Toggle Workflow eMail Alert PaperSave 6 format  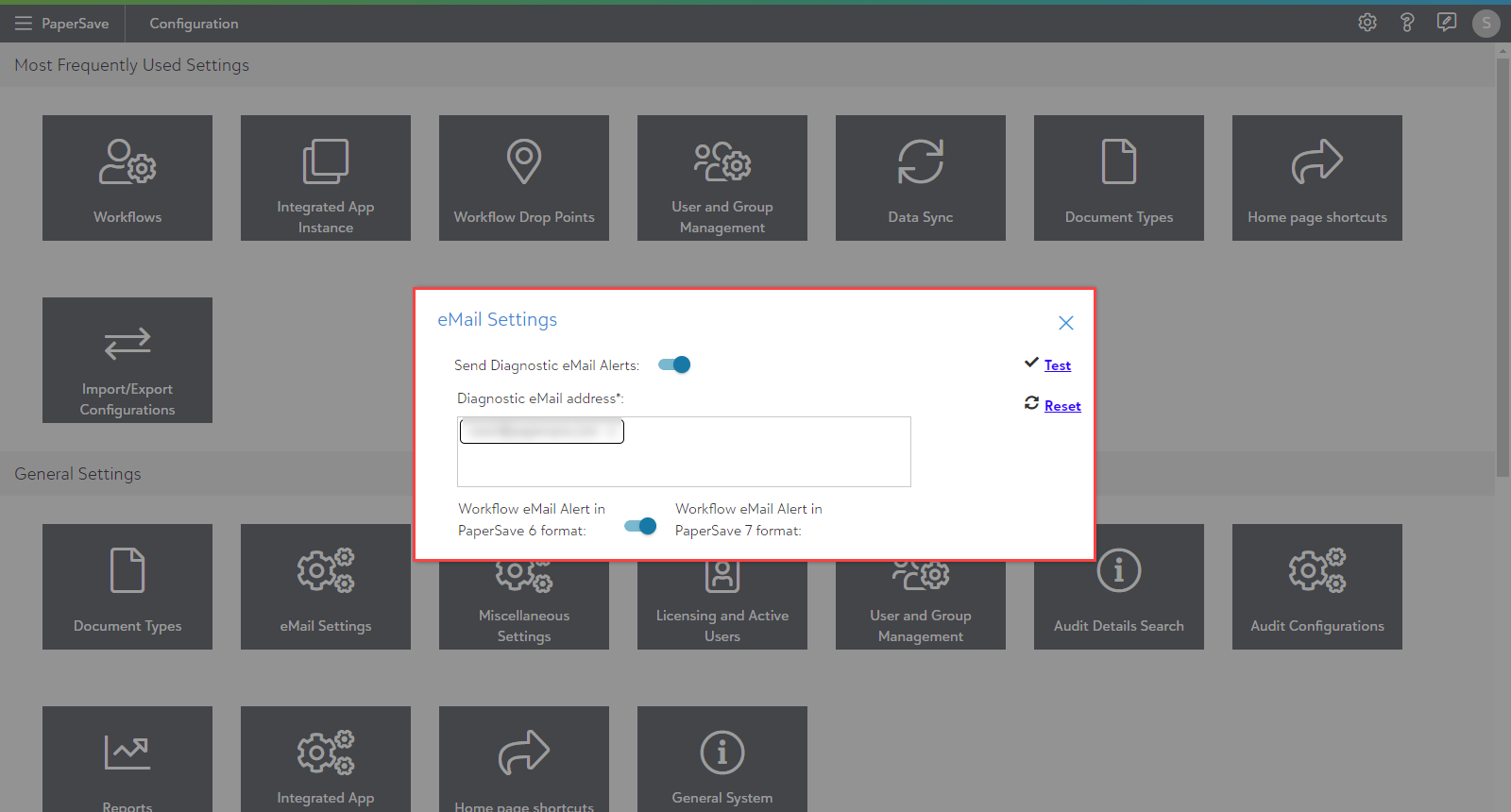pos(640,526)
